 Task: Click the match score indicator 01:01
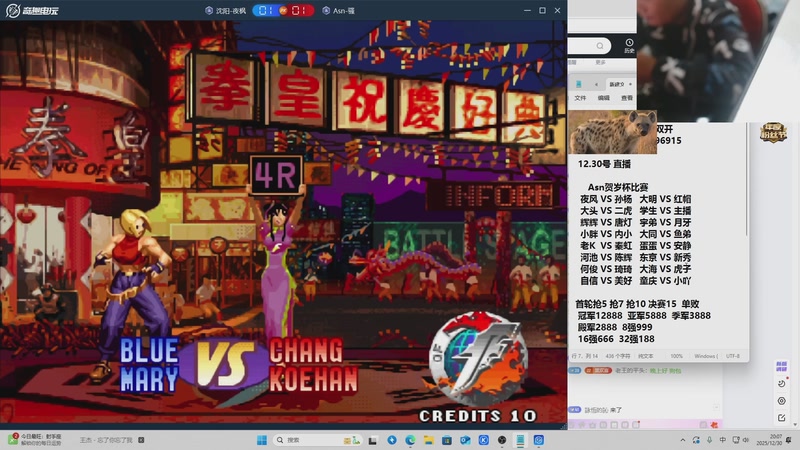[283, 10]
